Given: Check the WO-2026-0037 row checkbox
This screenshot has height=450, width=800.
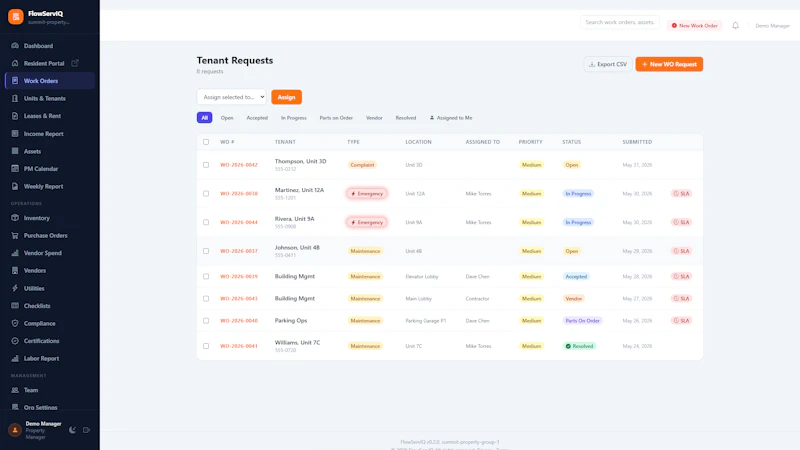Looking at the screenshot, I should (x=206, y=251).
